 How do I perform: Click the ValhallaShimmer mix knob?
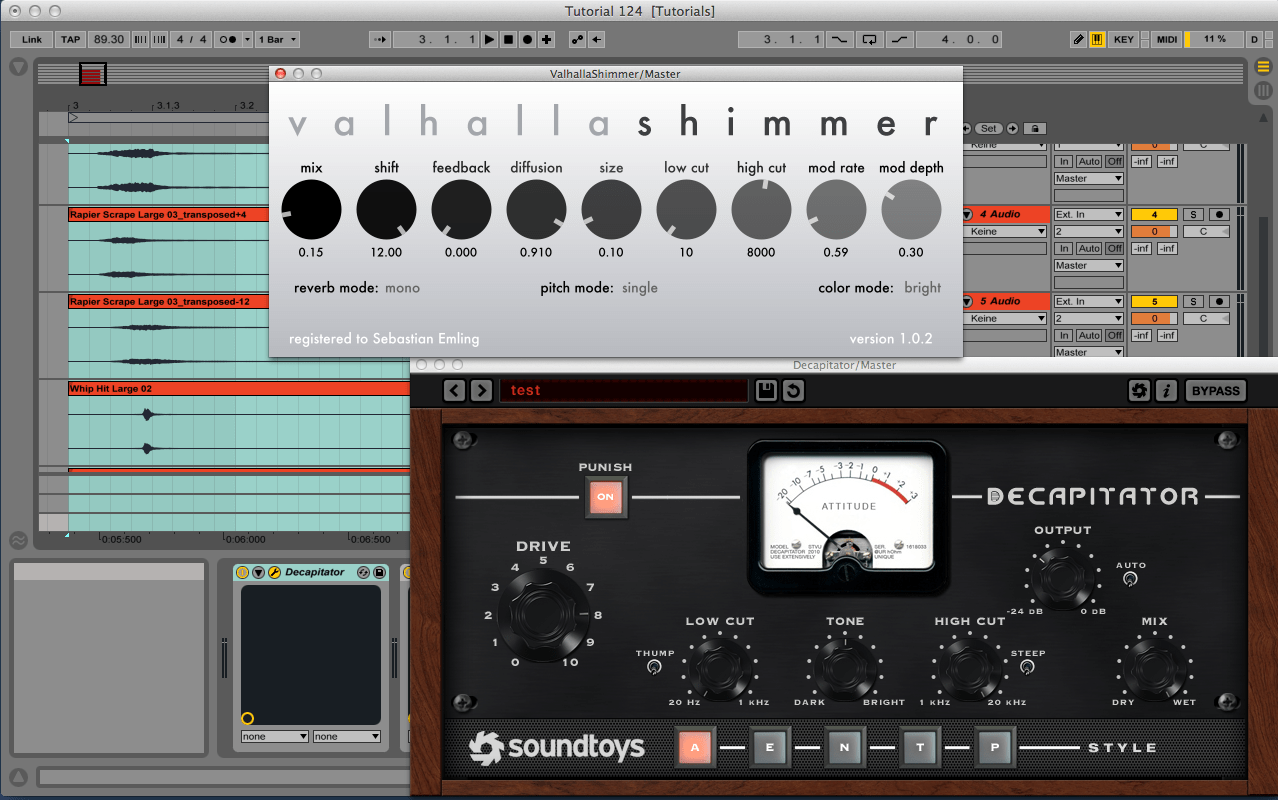[x=311, y=210]
